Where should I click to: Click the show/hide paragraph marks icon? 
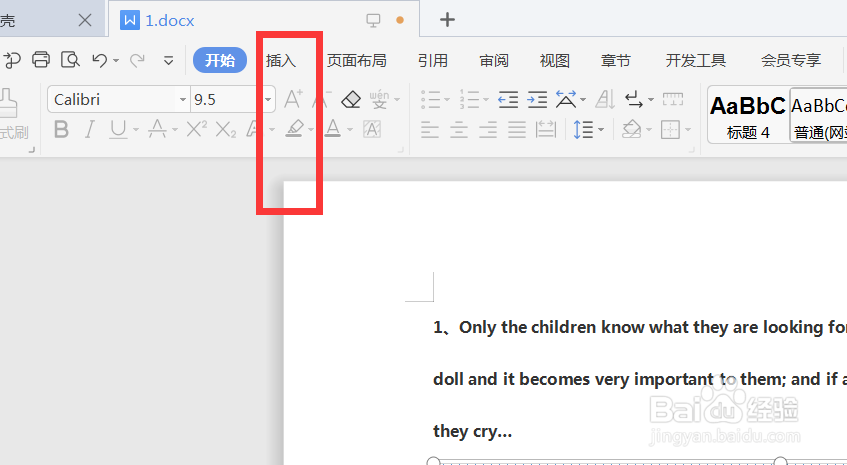coord(634,99)
